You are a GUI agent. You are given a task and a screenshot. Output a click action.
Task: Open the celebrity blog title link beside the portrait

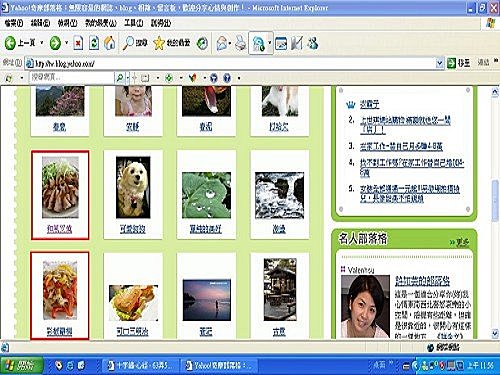point(422,281)
